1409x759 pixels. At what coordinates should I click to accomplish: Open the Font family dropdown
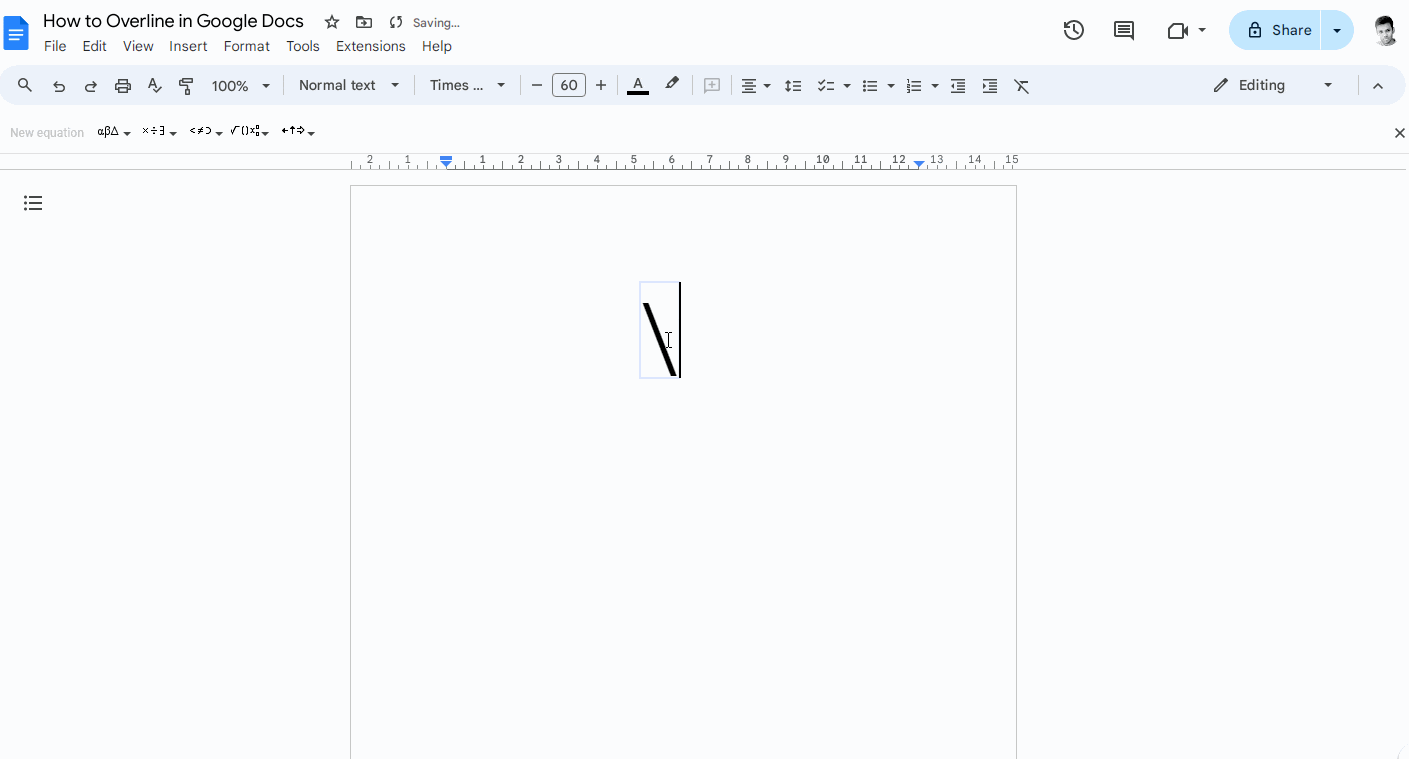465,85
